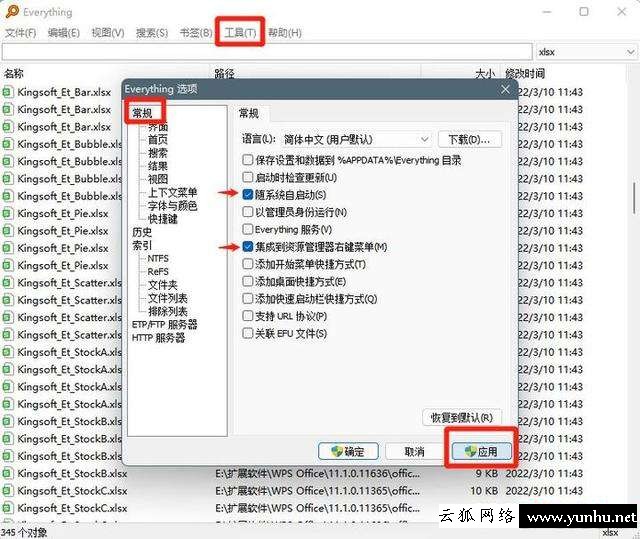Viewport: 640px width, 539px height.
Task: Sort results by 名称 column header
Action: click(14, 73)
